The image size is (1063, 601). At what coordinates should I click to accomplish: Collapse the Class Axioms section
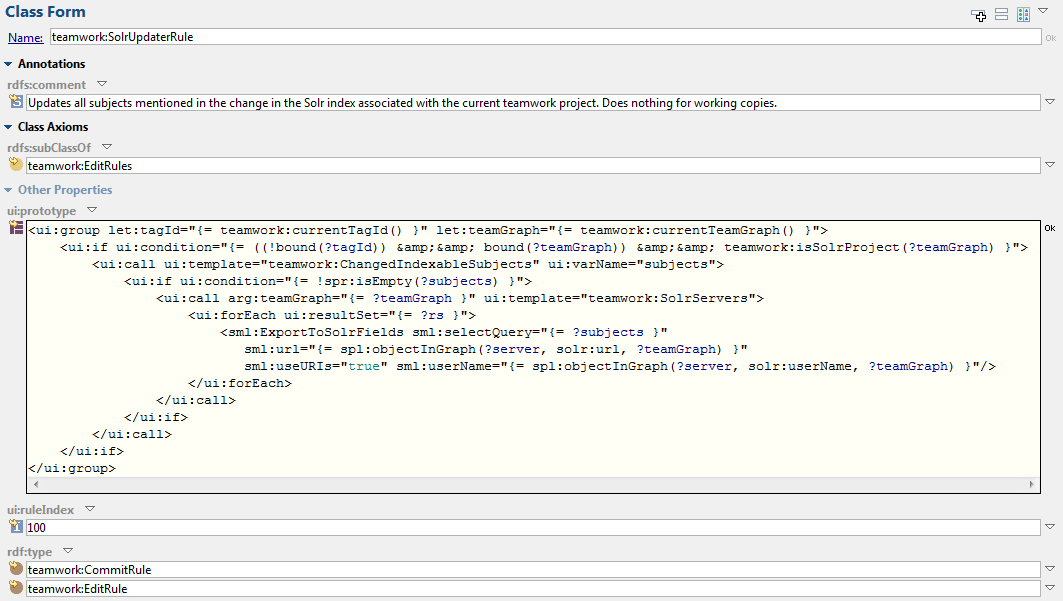pos(8,127)
